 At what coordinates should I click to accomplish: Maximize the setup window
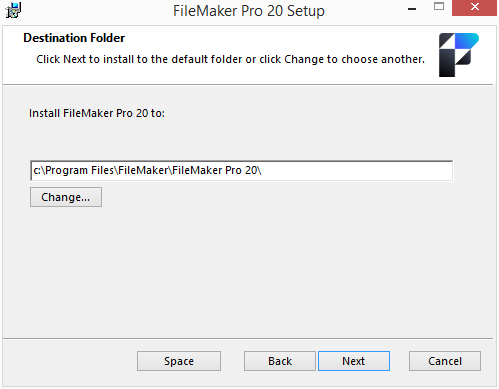[439, 7]
